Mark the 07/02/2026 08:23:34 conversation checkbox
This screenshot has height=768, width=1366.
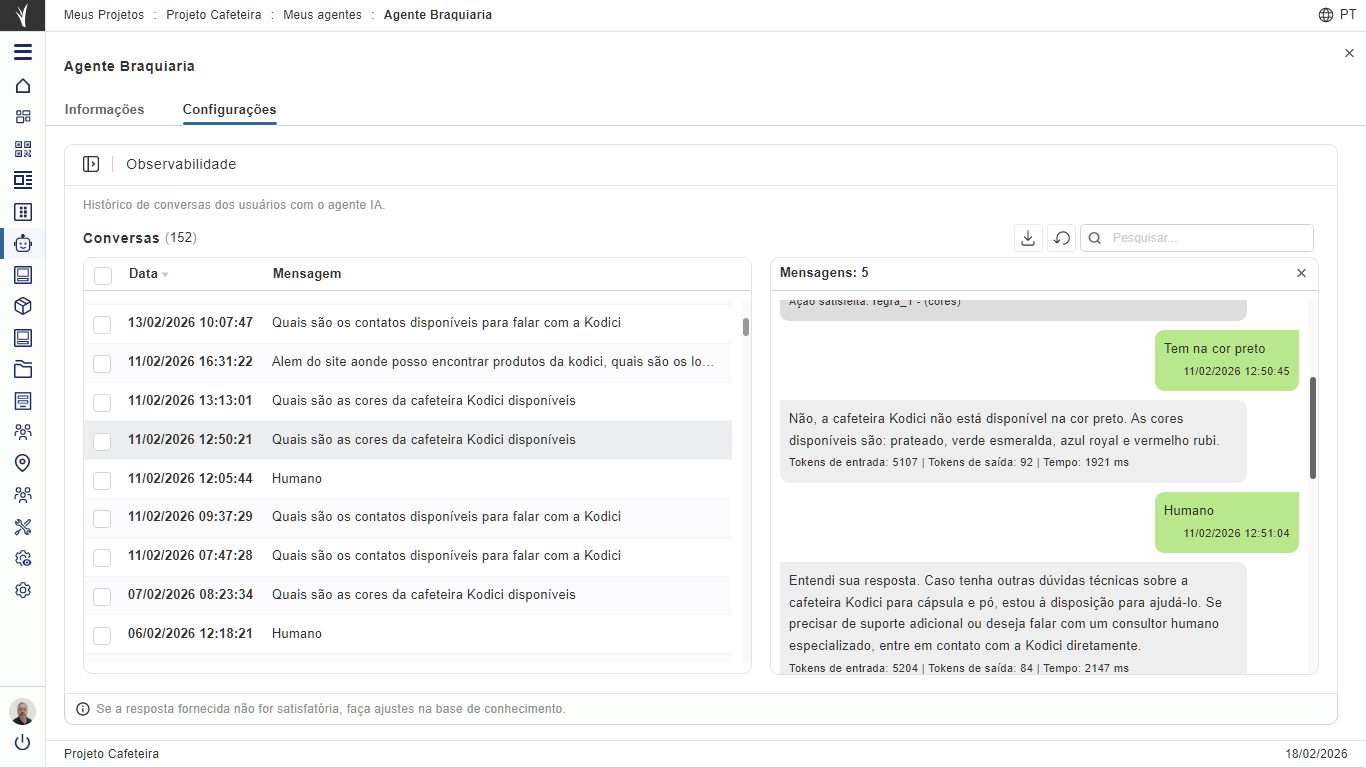(x=102, y=596)
